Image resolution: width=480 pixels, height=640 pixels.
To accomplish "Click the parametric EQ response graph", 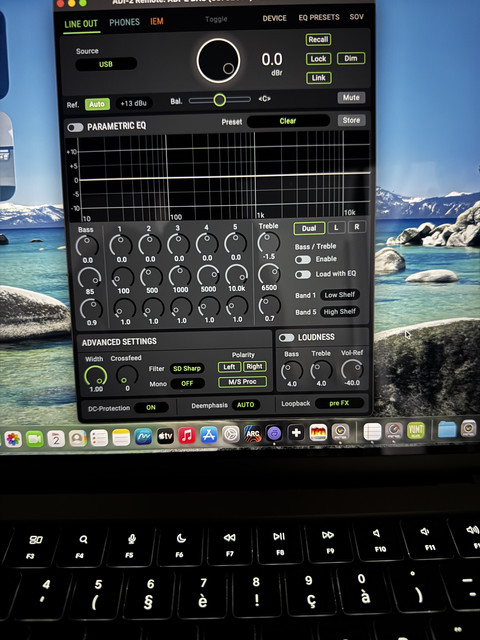I will click(222, 176).
